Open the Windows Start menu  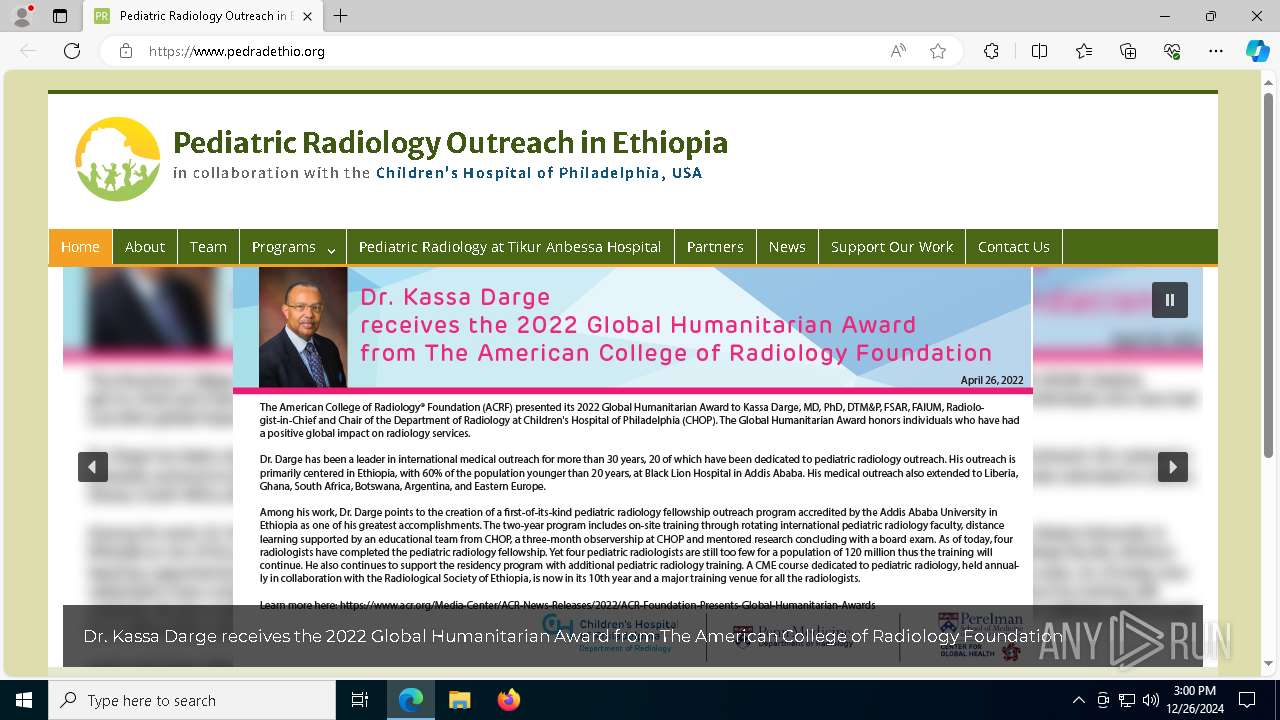click(x=24, y=700)
